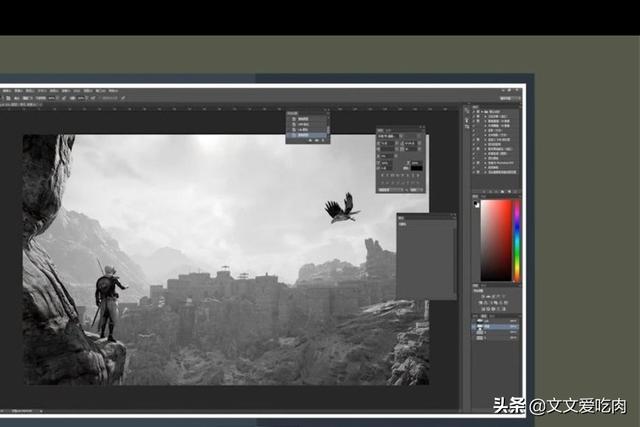The height and width of the screenshot is (427, 640).
Task: Add Brightness/Contrast adjustment
Action: coord(483,296)
